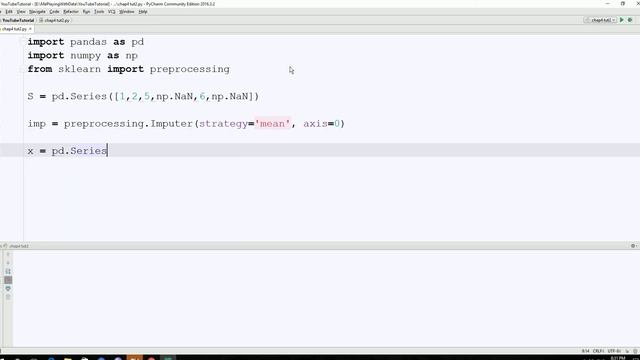Open Run panel settings gear
The width and height of the screenshot is (640, 360).
tap(633, 246)
